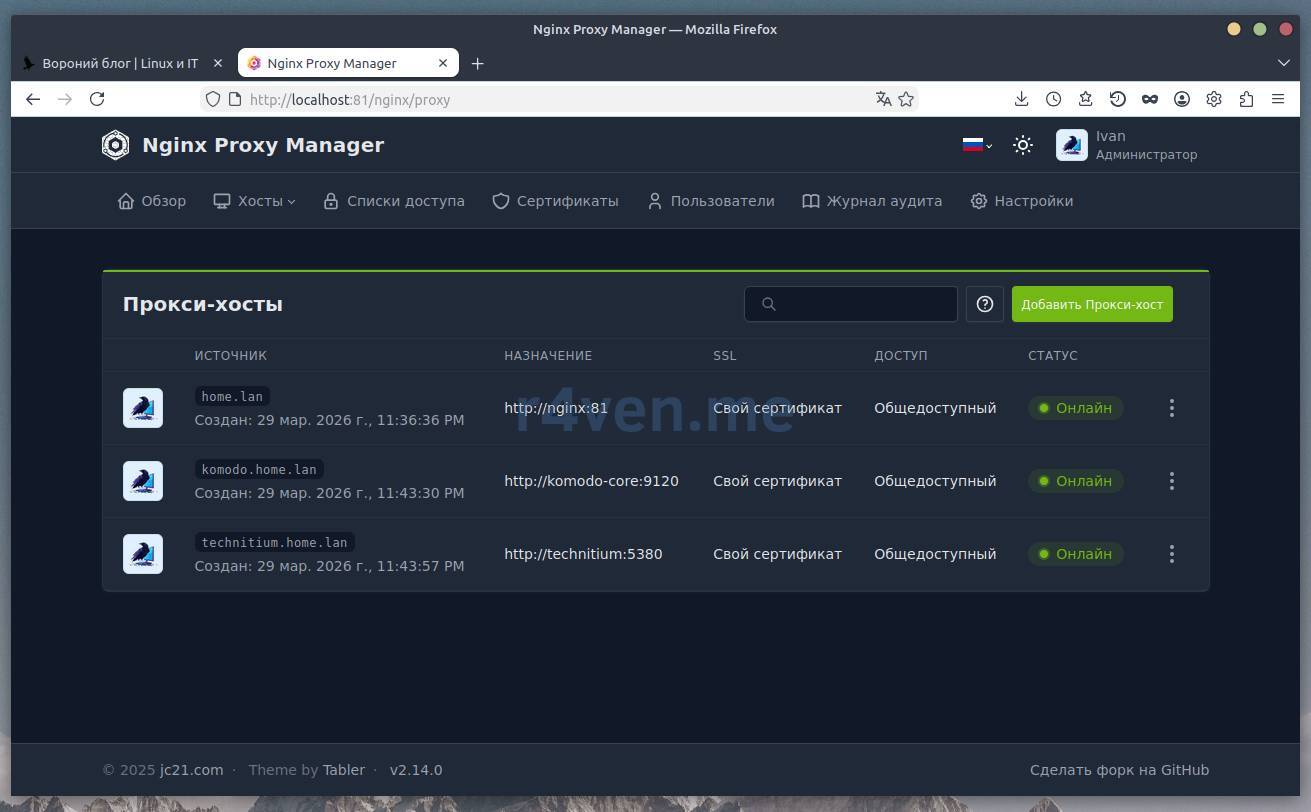Open the Russian flag language dropdown
1311x812 pixels.
[x=977, y=145]
